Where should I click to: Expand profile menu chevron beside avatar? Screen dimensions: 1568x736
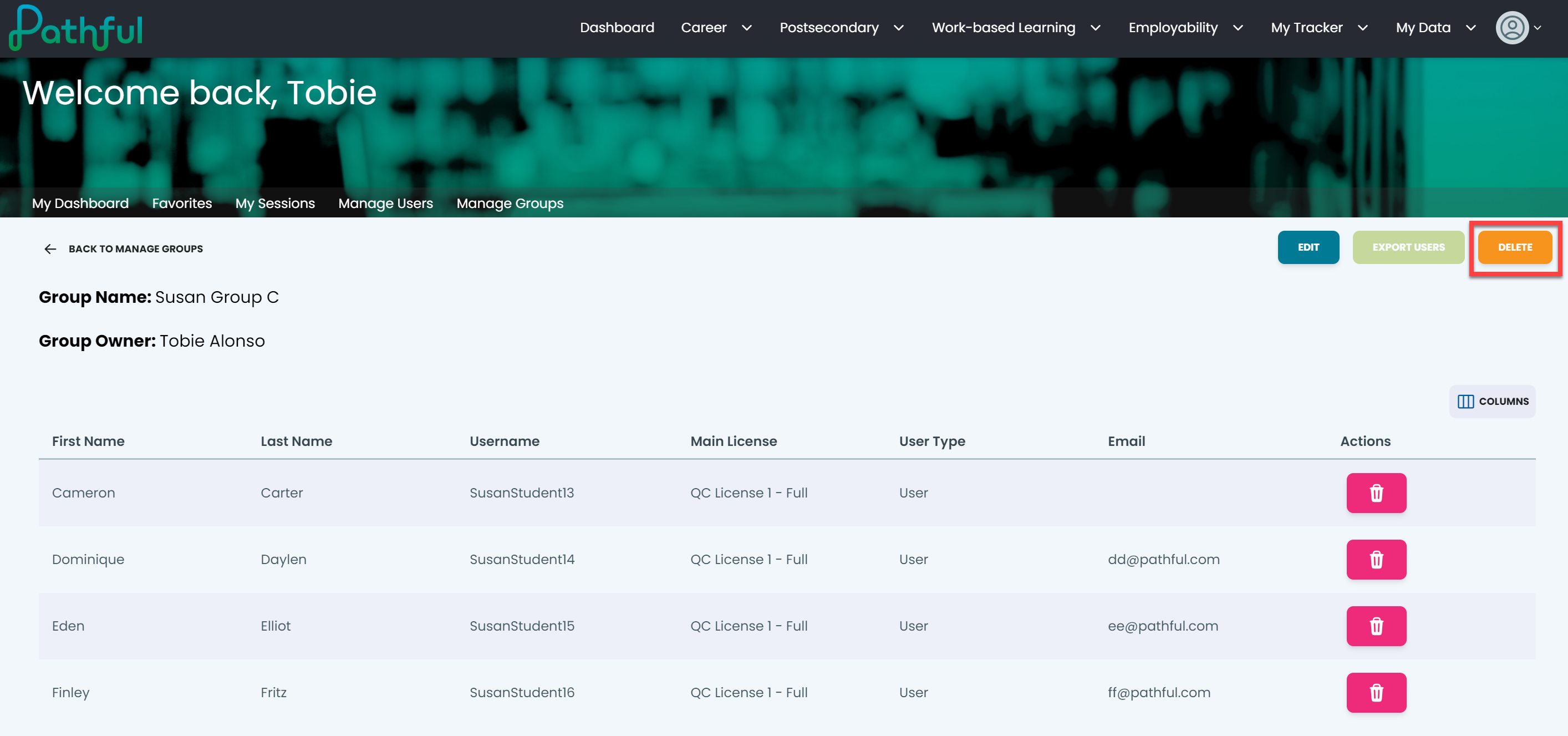1538,27
